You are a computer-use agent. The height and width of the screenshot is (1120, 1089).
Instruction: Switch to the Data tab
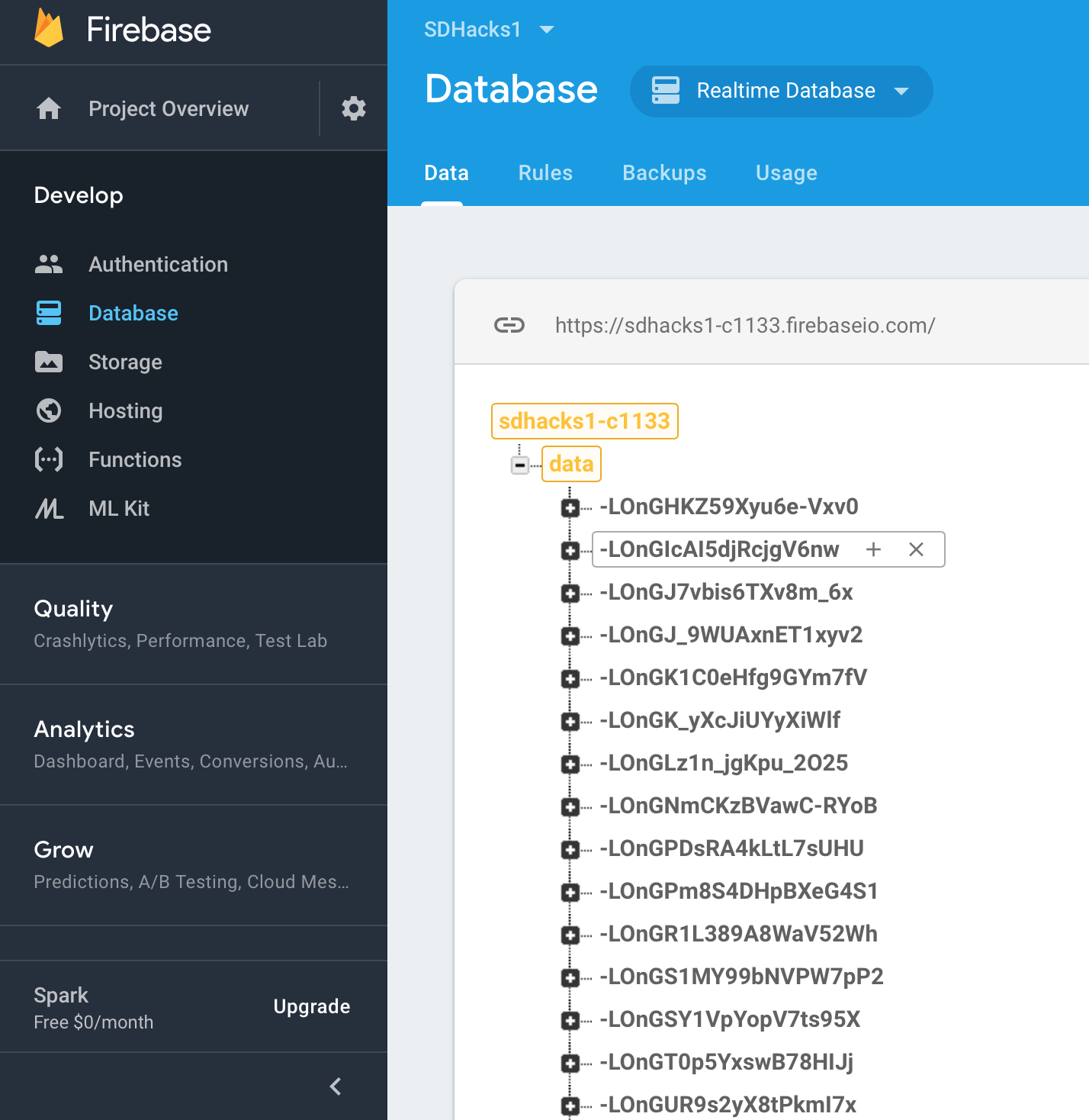tap(446, 173)
